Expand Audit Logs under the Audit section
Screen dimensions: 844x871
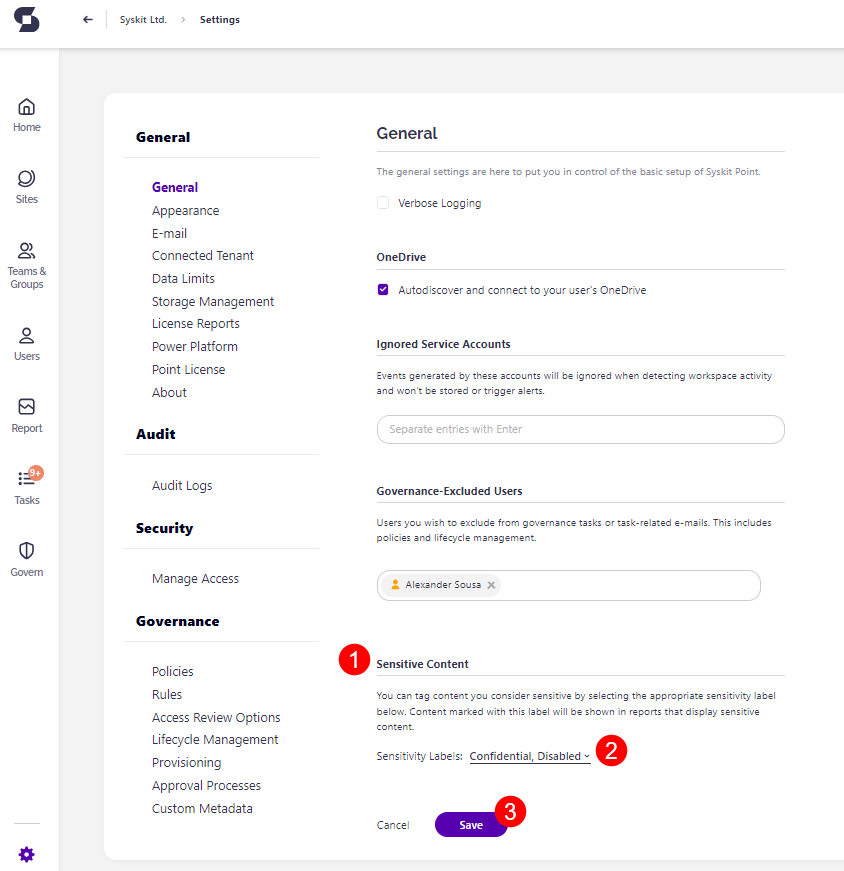(181, 485)
